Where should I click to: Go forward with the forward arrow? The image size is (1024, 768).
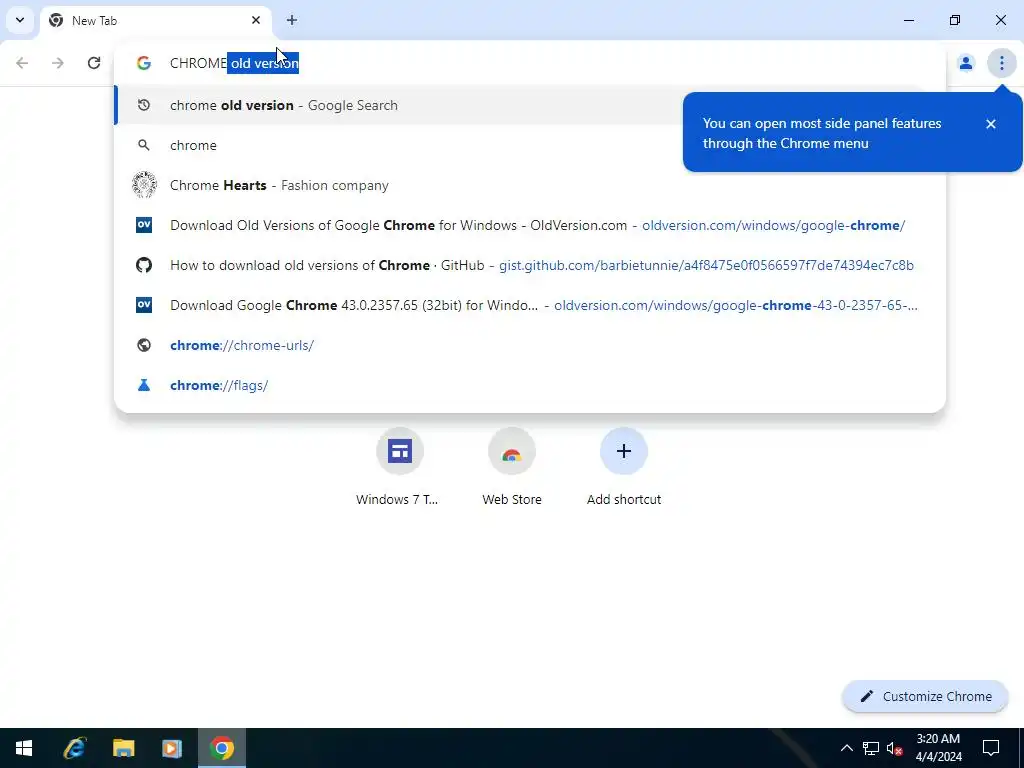(58, 63)
